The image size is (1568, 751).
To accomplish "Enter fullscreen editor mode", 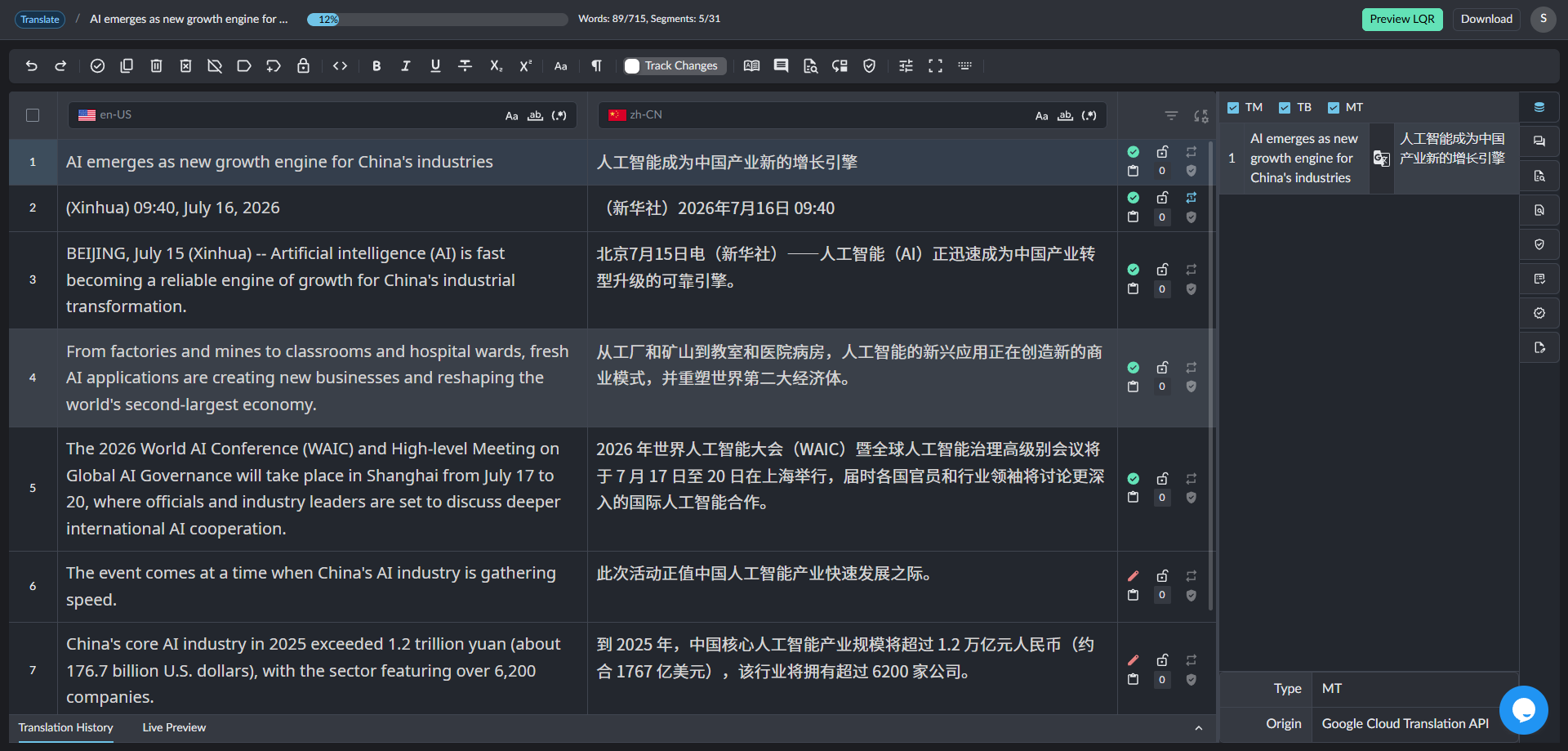I will (x=935, y=66).
